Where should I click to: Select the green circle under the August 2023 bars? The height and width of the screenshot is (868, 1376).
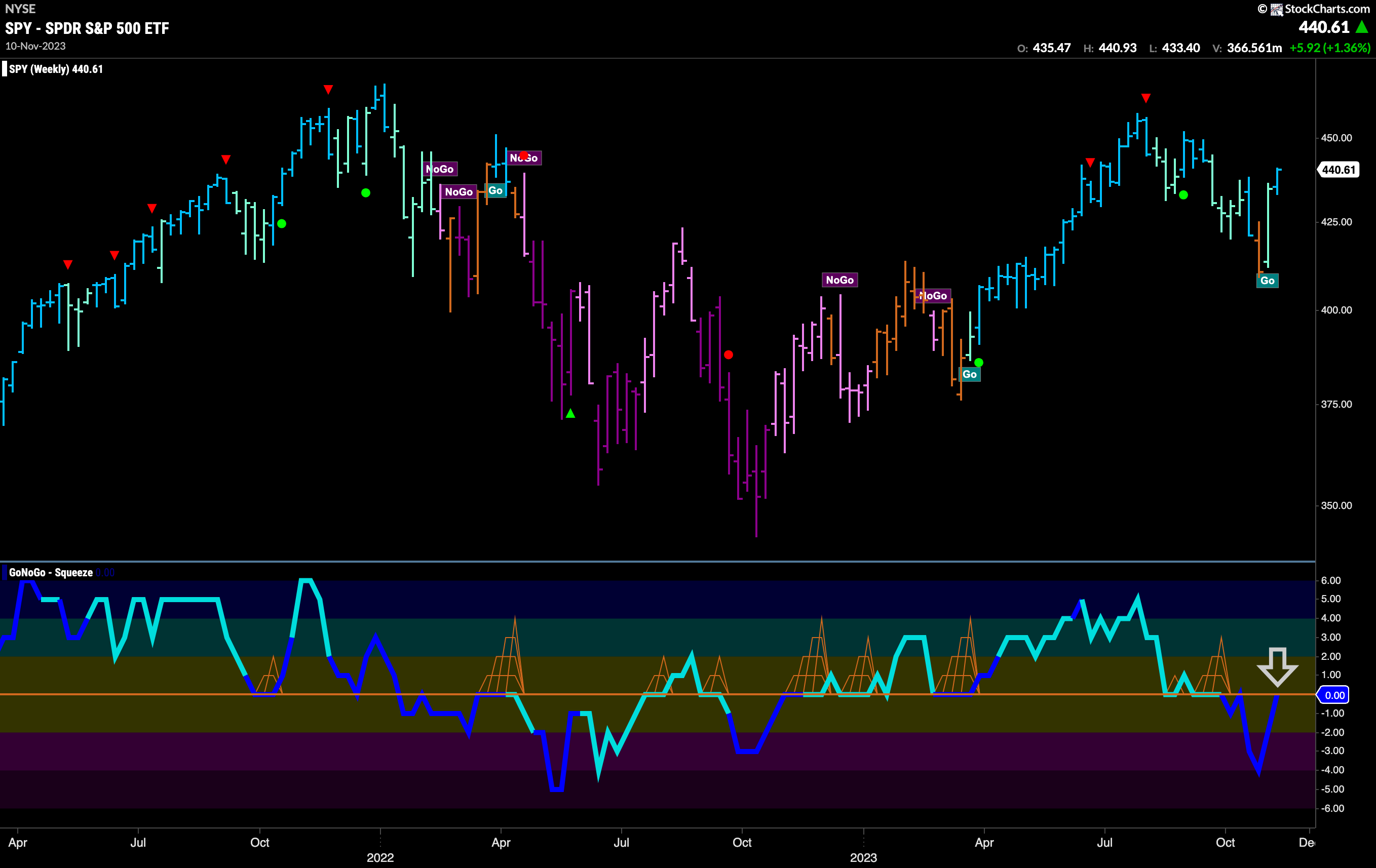[x=1183, y=195]
